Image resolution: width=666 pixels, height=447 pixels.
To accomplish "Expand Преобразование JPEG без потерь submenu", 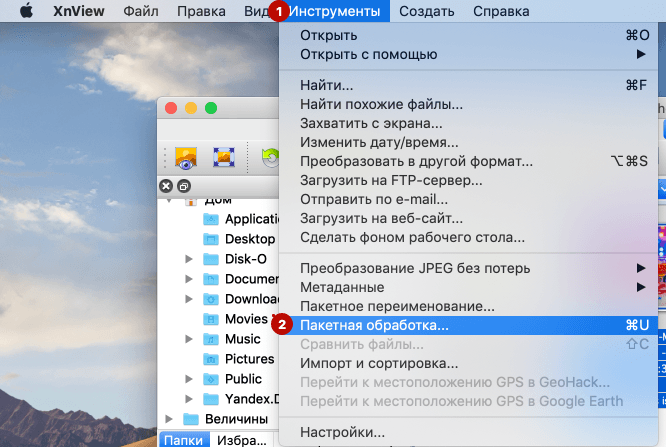I will tap(468, 268).
